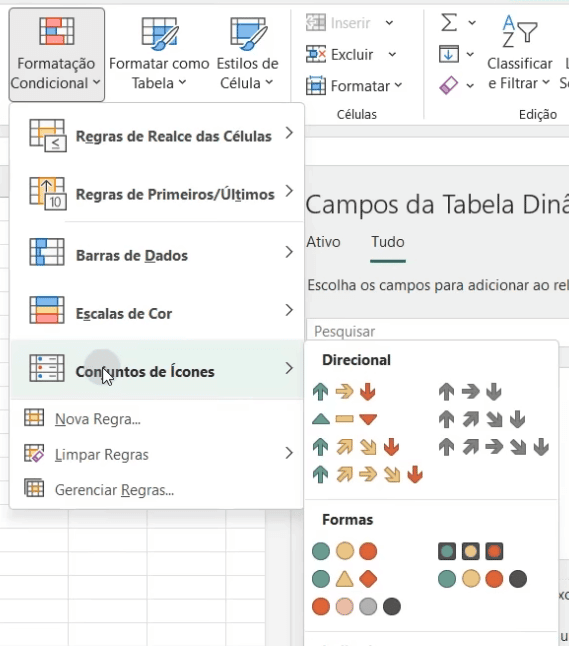Apply 4 gray arrows icon set
Viewport: 569px width, 646px height.
[482, 419]
